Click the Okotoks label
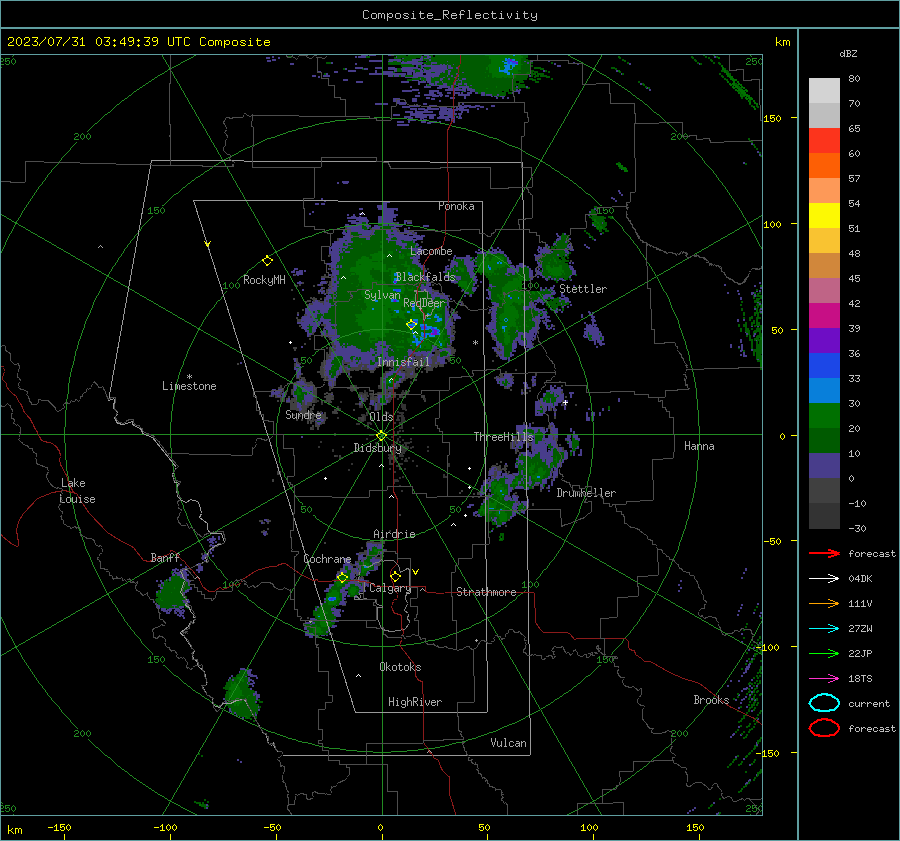The width and height of the screenshot is (900, 841). pyautogui.click(x=400, y=667)
